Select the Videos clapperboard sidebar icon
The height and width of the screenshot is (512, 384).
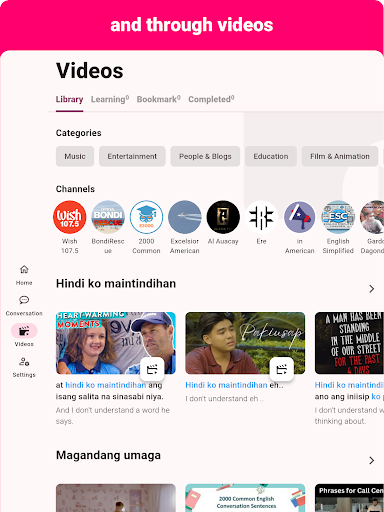coord(24,331)
